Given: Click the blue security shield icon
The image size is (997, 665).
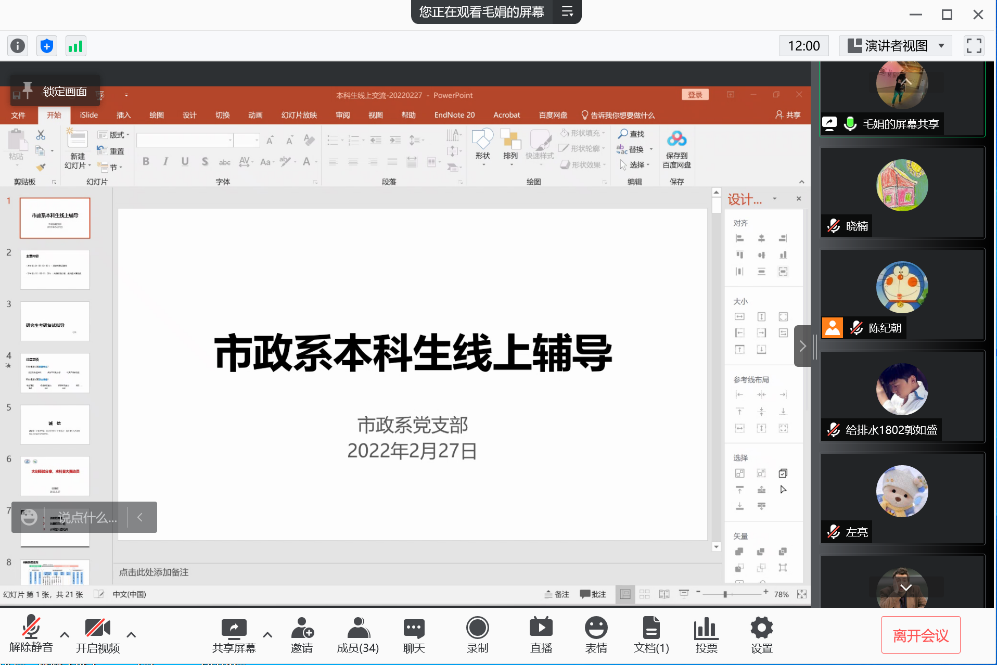Looking at the screenshot, I should click(46, 45).
